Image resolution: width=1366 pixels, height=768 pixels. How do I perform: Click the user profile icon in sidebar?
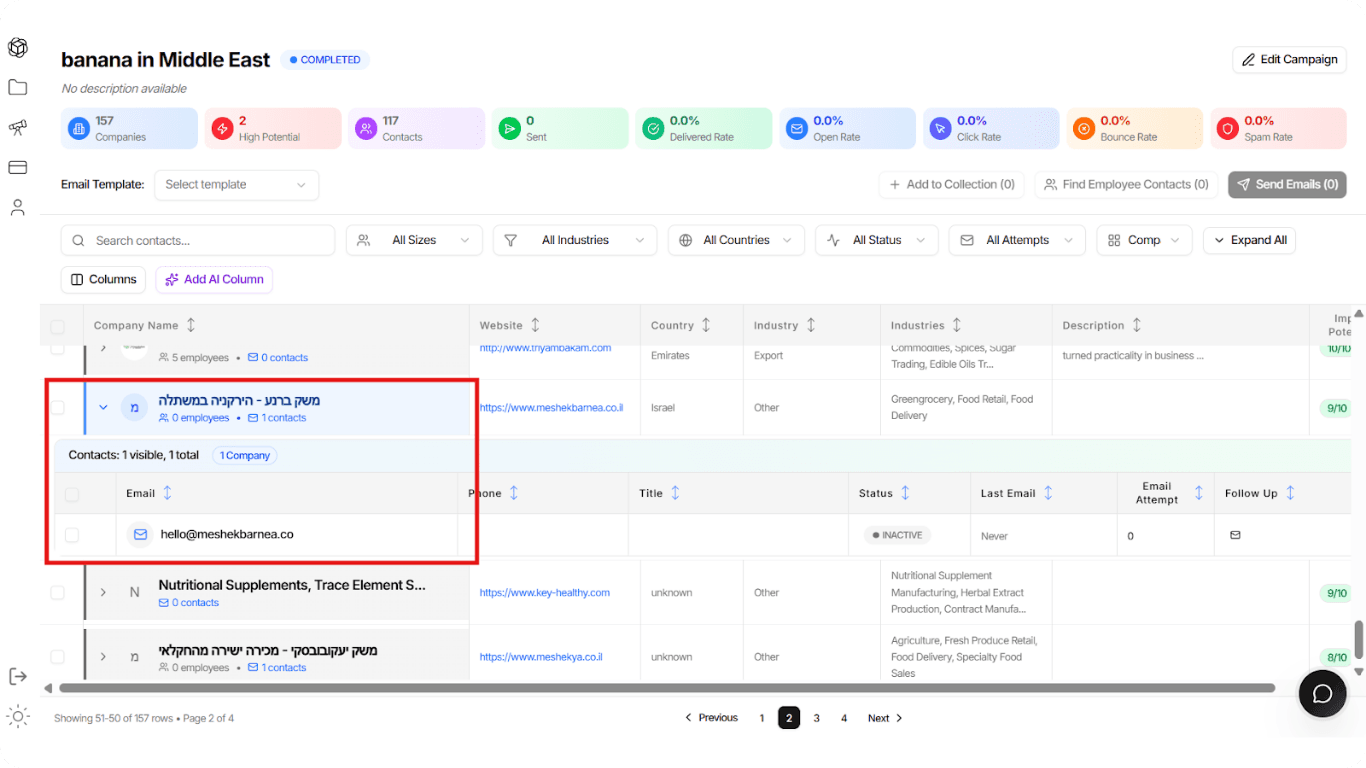17,208
